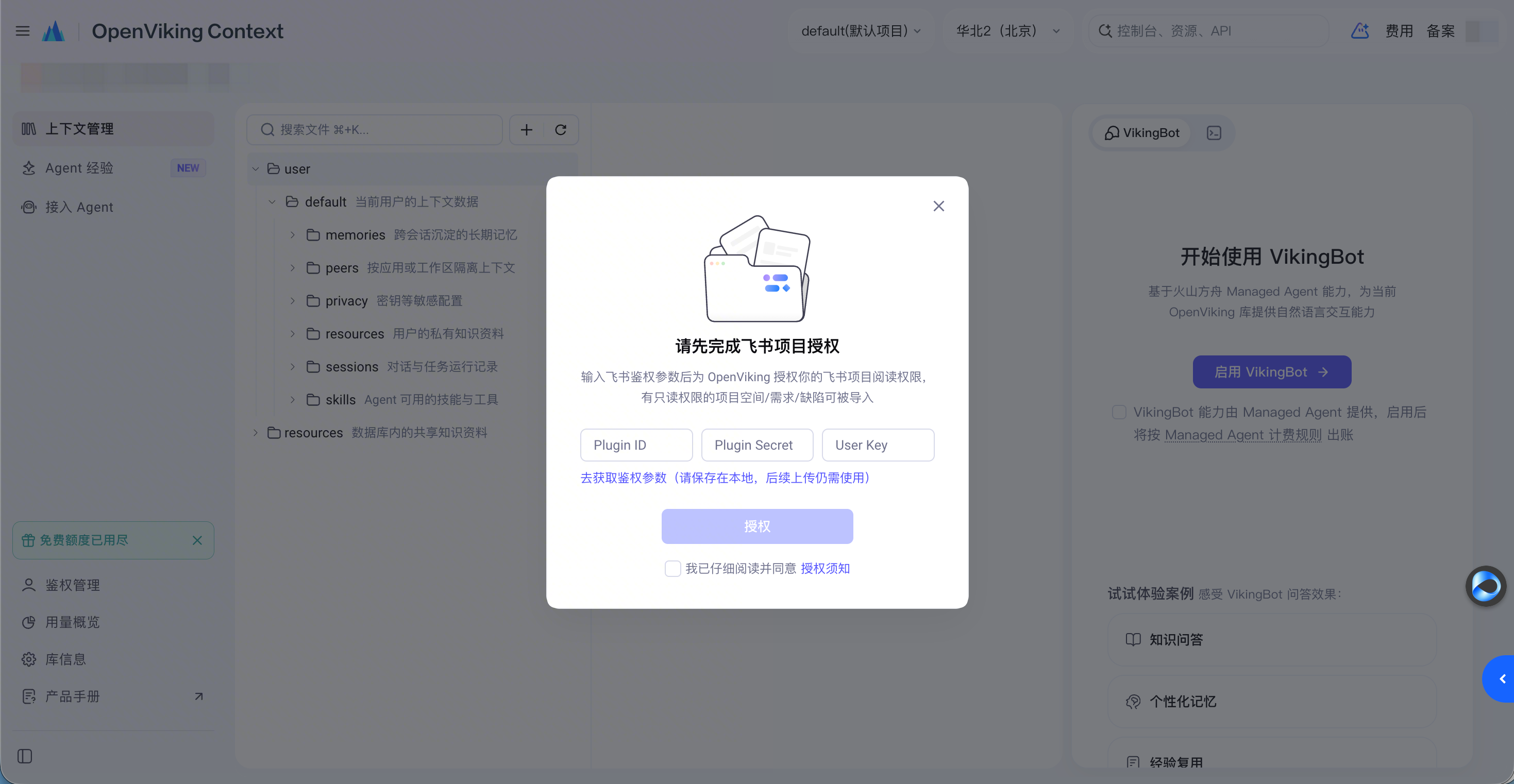Click the memories folder icon
1514x784 pixels.
coord(313,235)
